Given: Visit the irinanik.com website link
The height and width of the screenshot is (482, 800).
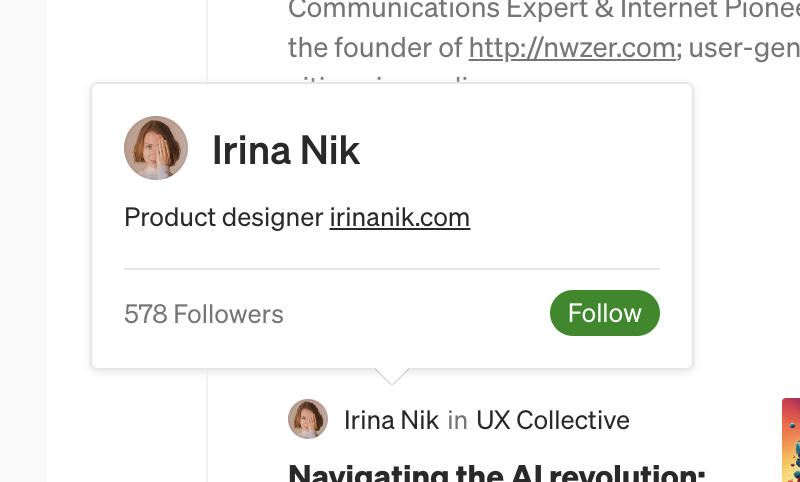Looking at the screenshot, I should point(399,217).
